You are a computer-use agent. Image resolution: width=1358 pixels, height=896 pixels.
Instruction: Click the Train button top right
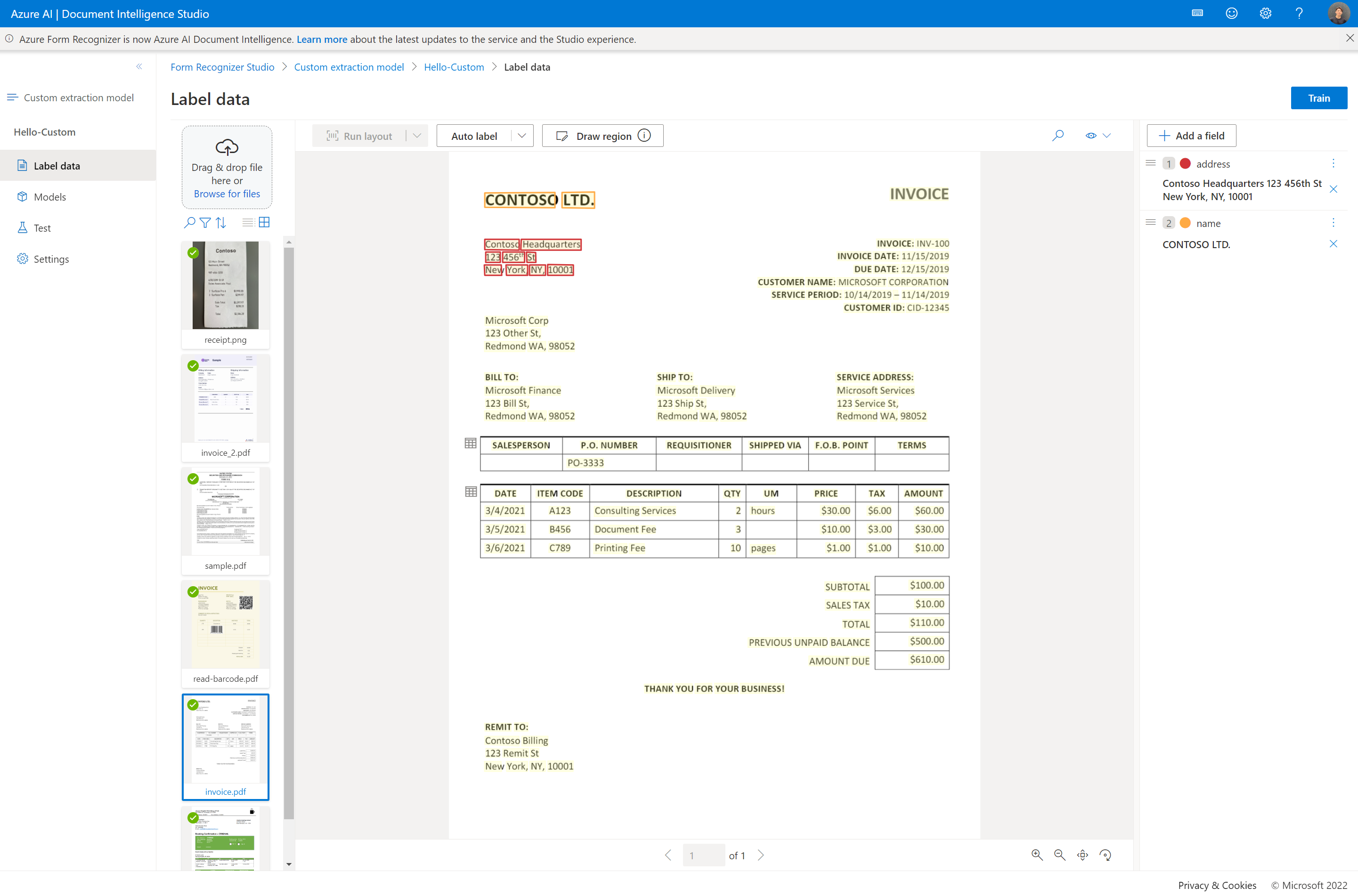coord(1319,97)
